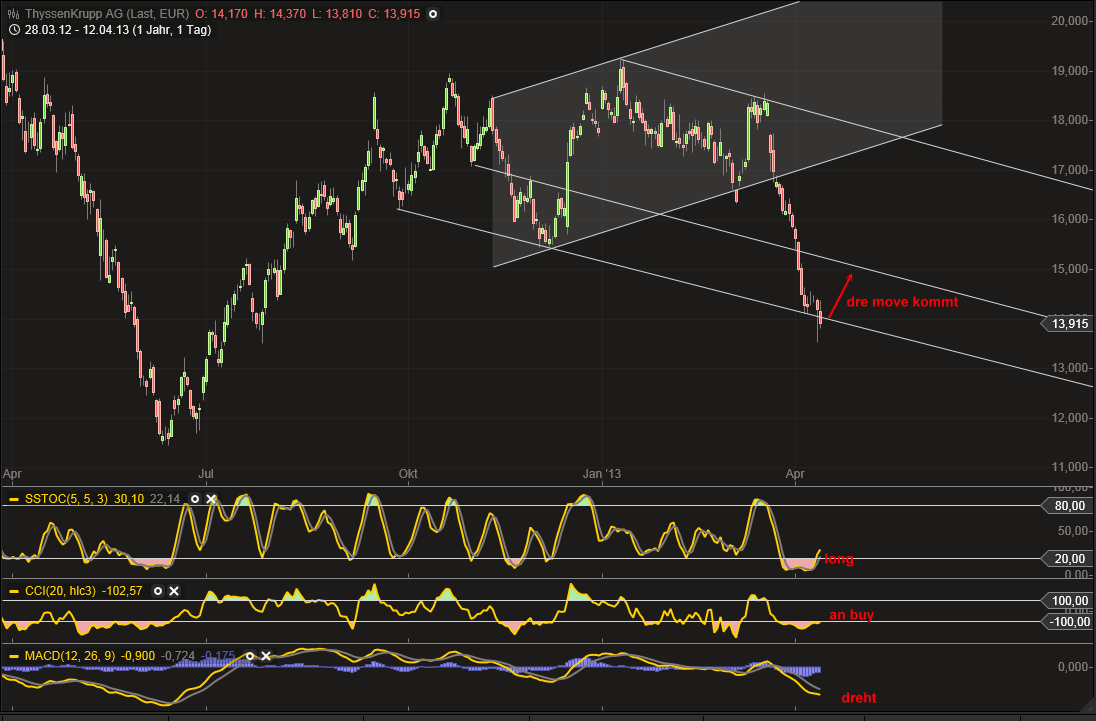The height and width of the screenshot is (721, 1096).
Task: Click the 20,000 price axis label
Action: click(1069, 21)
